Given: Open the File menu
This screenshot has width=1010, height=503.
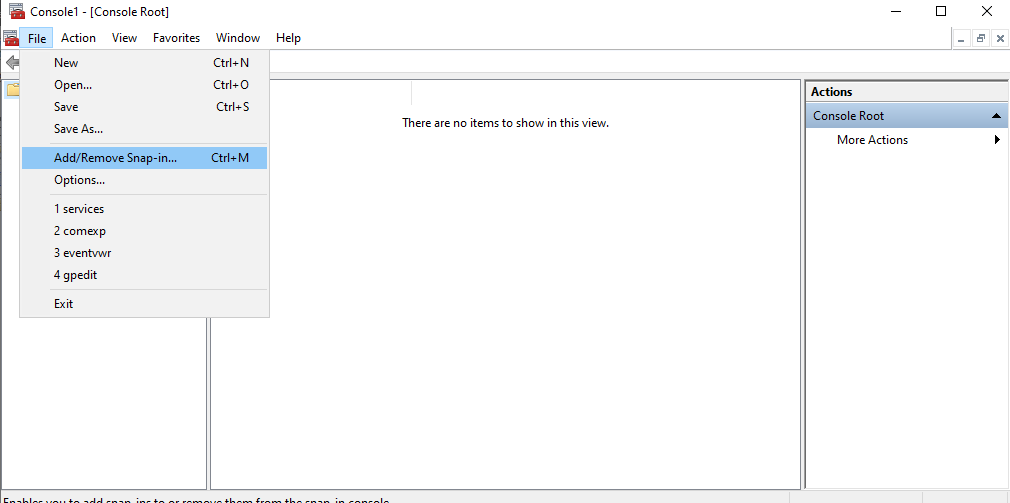Looking at the screenshot, I should pyautogui.click(x=37, y=38).
